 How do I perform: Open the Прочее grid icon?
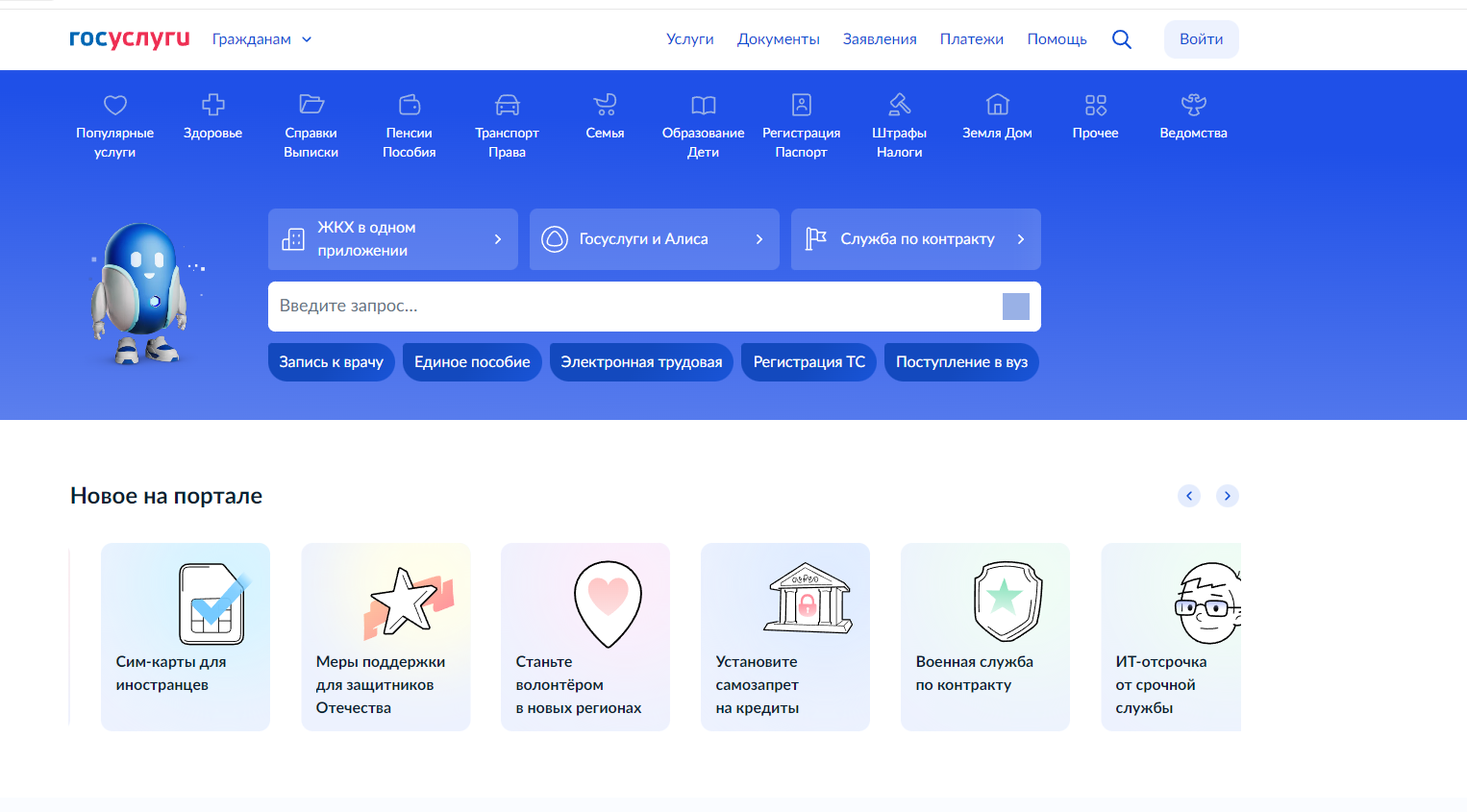pos(1096,105)
